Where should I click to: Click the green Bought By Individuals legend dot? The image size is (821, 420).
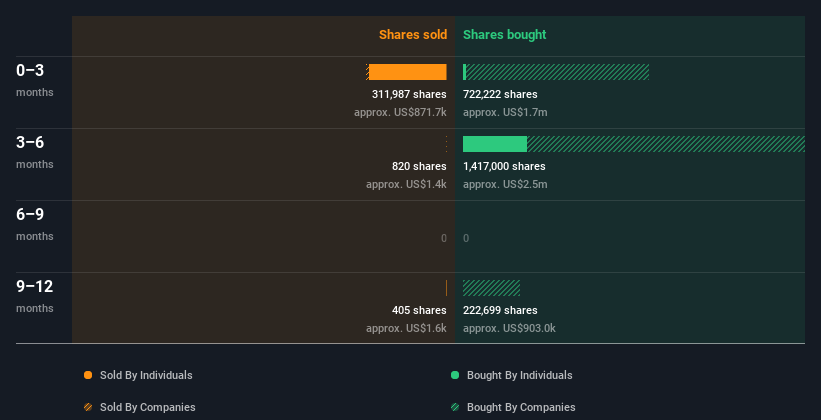coord(455,375)
